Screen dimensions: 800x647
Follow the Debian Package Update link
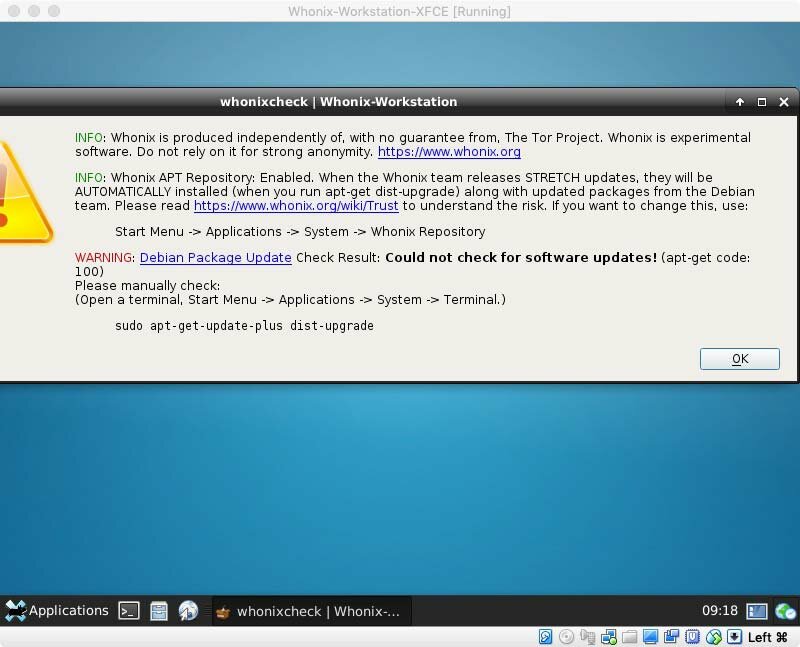pos(215,258)
